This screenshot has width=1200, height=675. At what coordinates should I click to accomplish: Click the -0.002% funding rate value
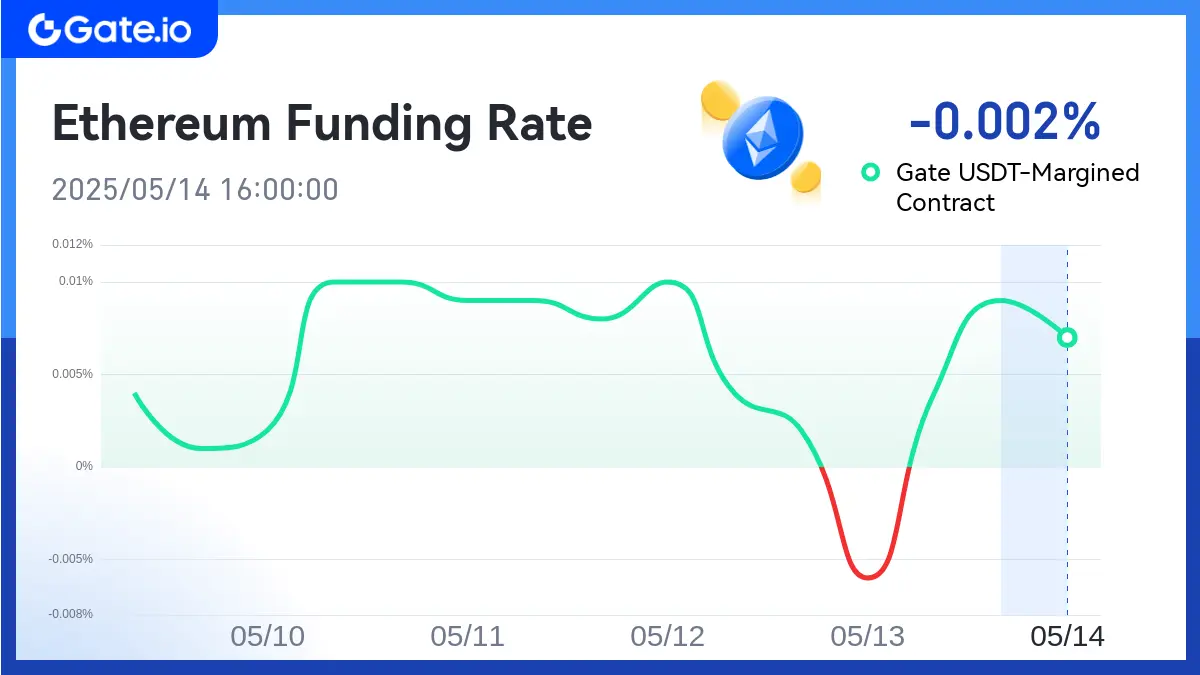point(1004,121)
